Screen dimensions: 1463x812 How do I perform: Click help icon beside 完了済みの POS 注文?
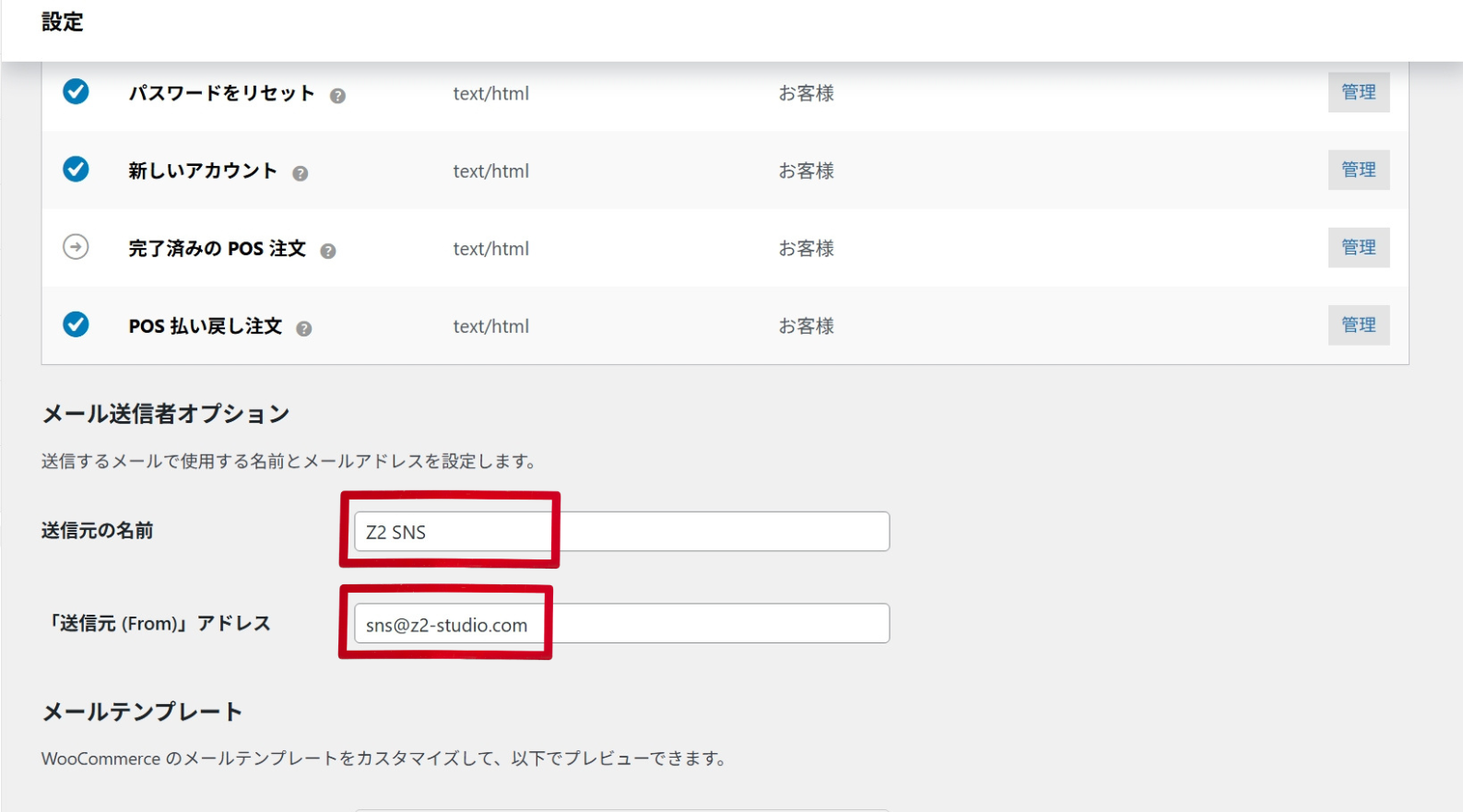click(x=327, y=251)
